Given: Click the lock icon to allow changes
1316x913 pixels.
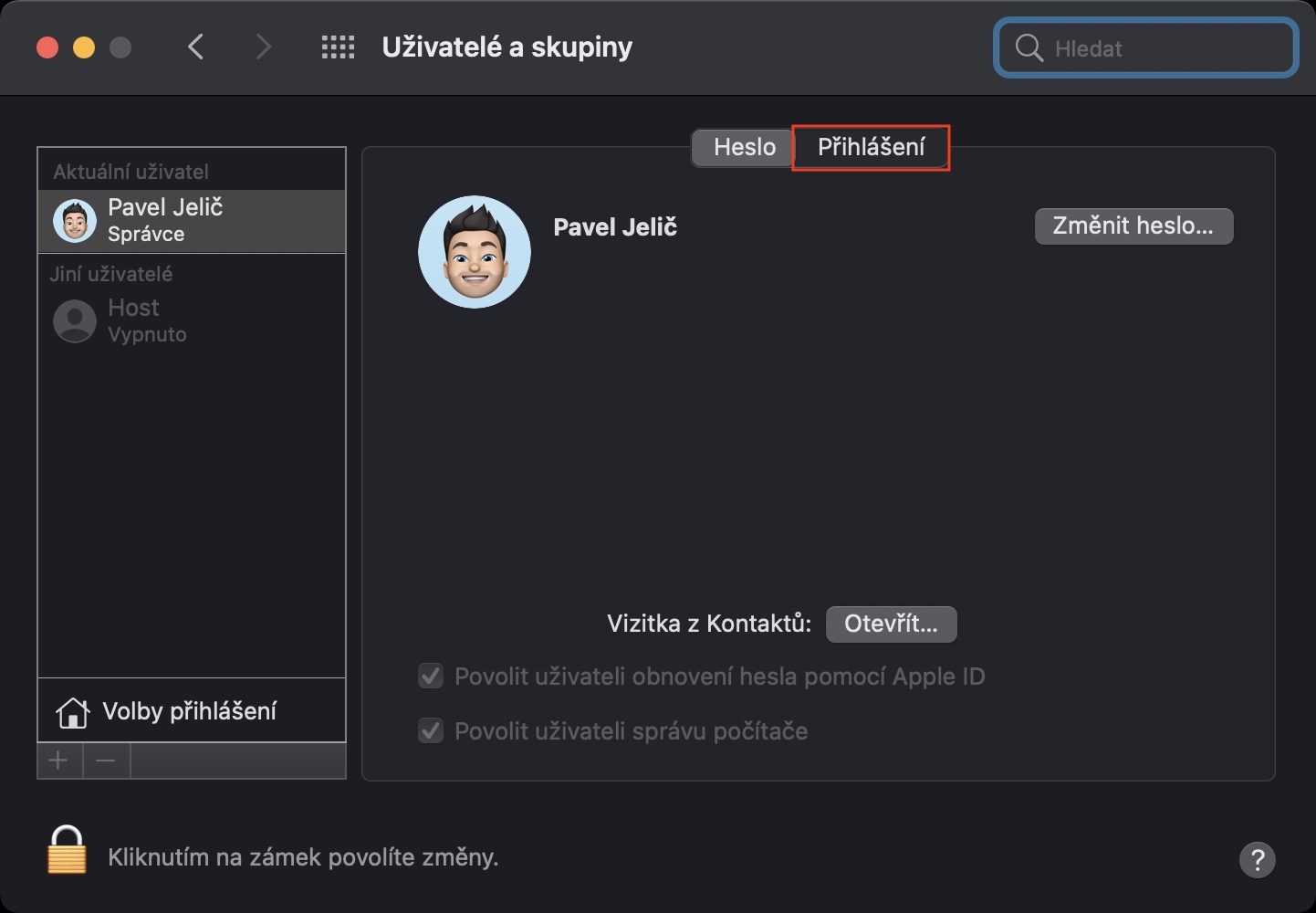Looking at the screenshot, I should pyautogui.click(x=67, y=851).
